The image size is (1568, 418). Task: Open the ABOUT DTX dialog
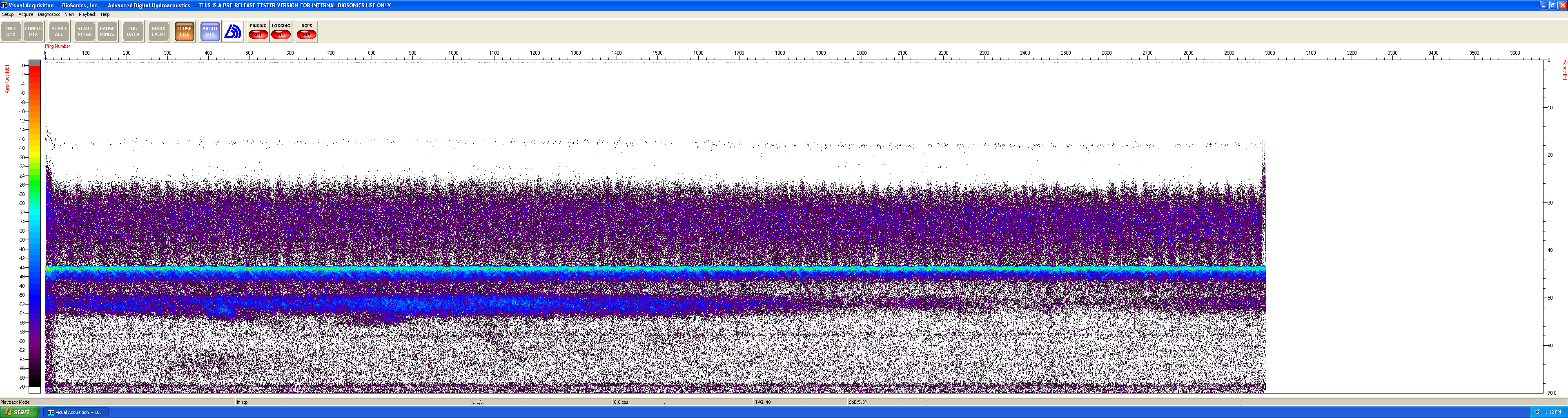point(210,31)
